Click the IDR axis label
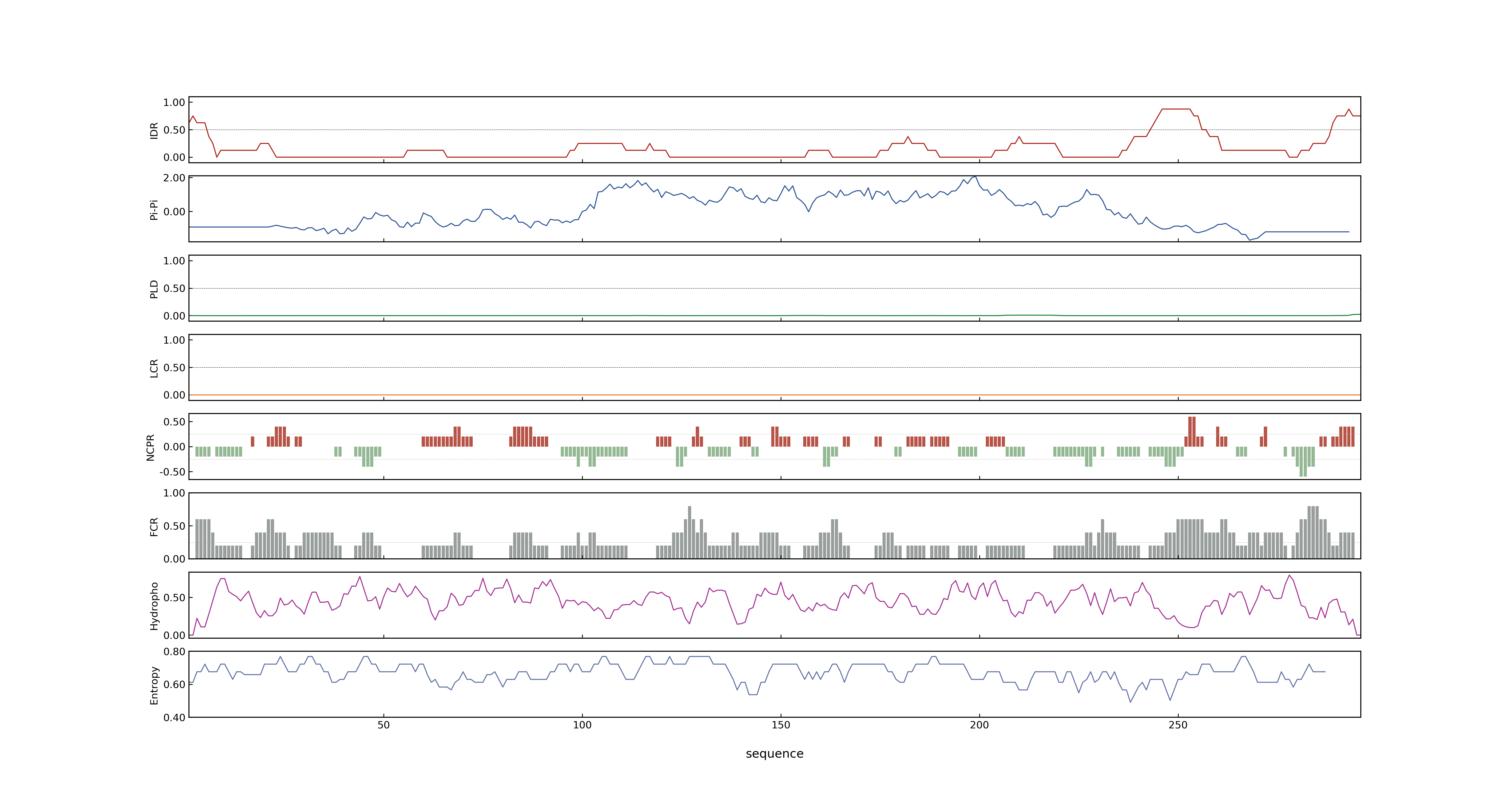Viewport: 1512px width, 806px height. pyautogui.click(x=154, y=130)
